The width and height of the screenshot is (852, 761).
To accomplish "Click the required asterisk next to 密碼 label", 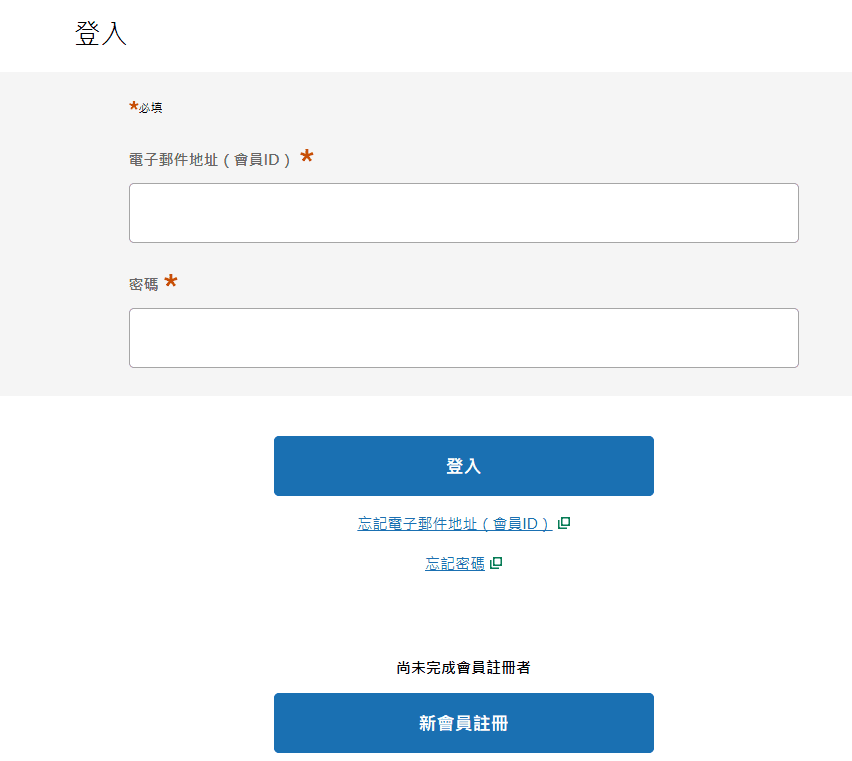I will coord(171,282).
